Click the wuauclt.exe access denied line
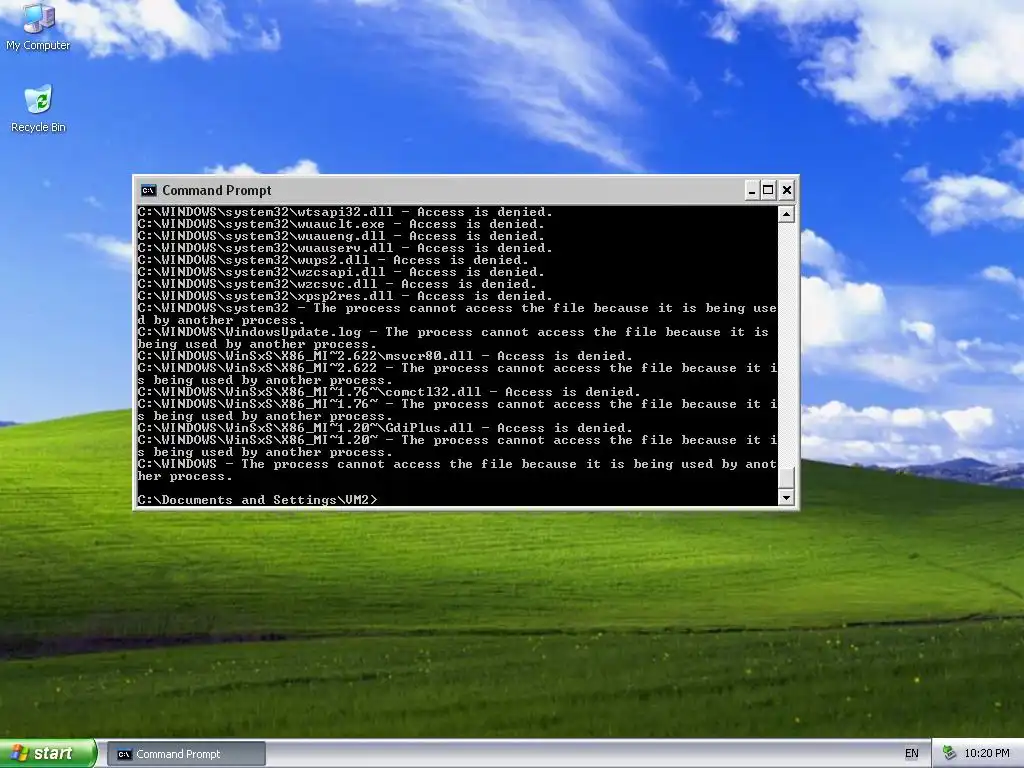1024x768 pixels. pos(342,224)
